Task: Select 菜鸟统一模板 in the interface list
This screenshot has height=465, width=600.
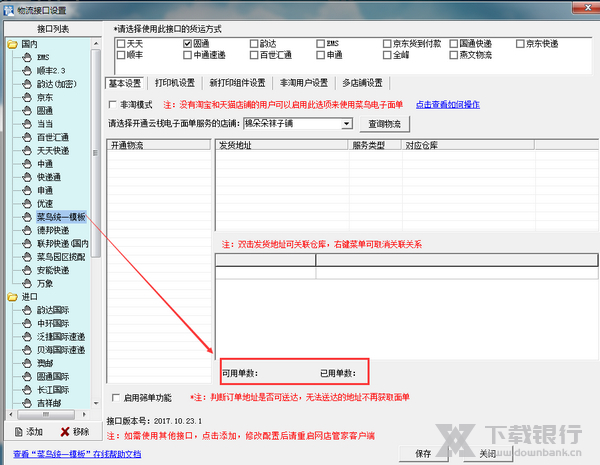Action: pos(61,217)
